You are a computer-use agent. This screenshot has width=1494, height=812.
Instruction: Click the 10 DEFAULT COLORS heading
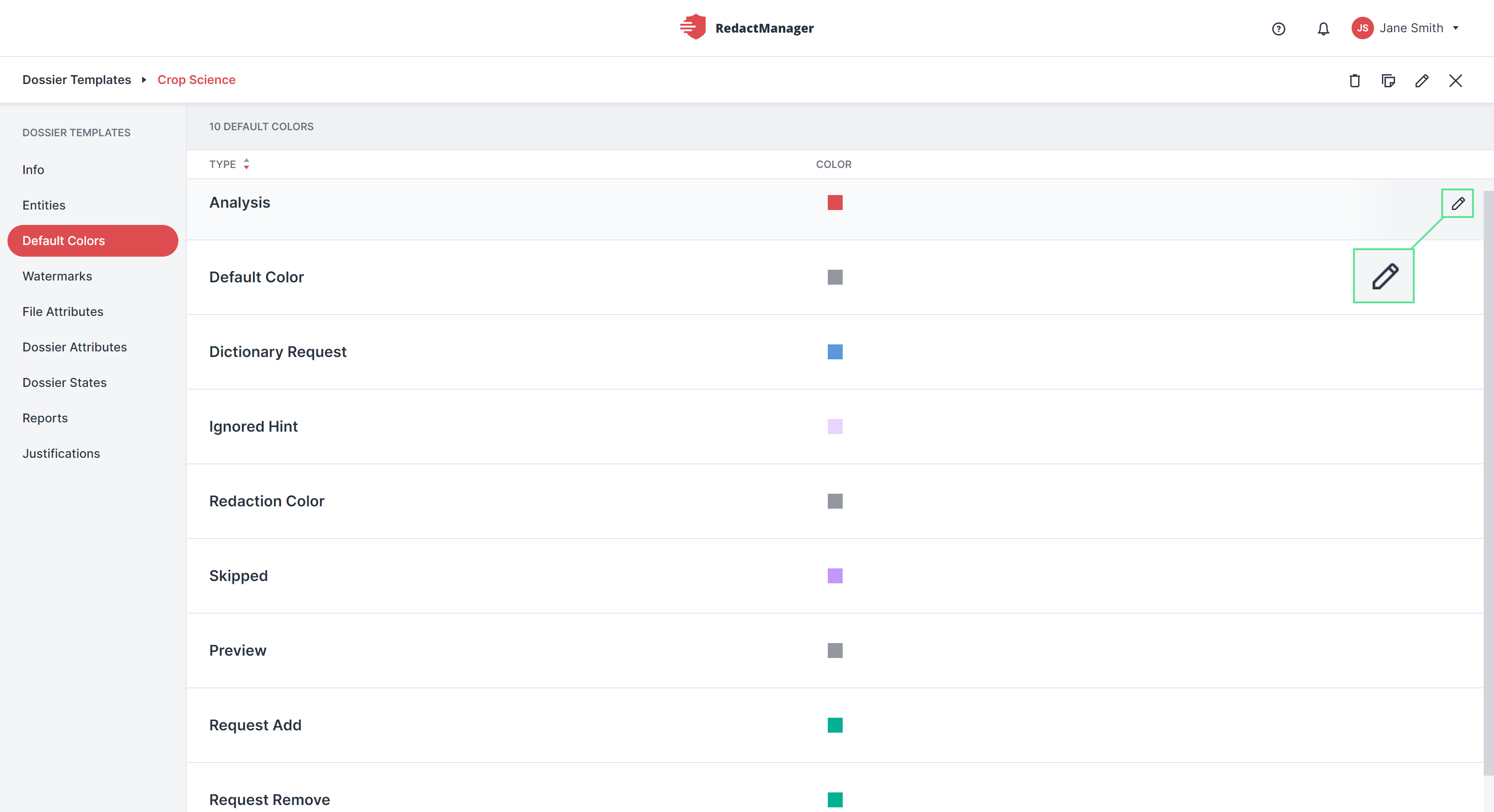pos(261,126)
